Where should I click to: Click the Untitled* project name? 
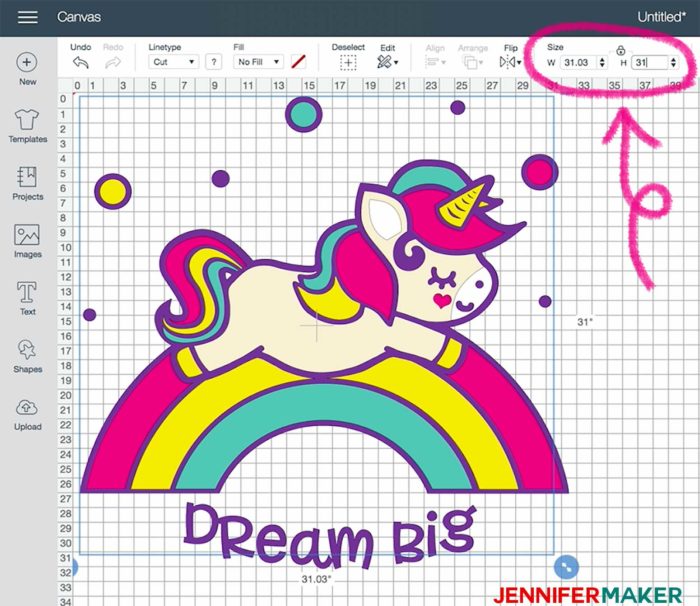tap(661, 17)
